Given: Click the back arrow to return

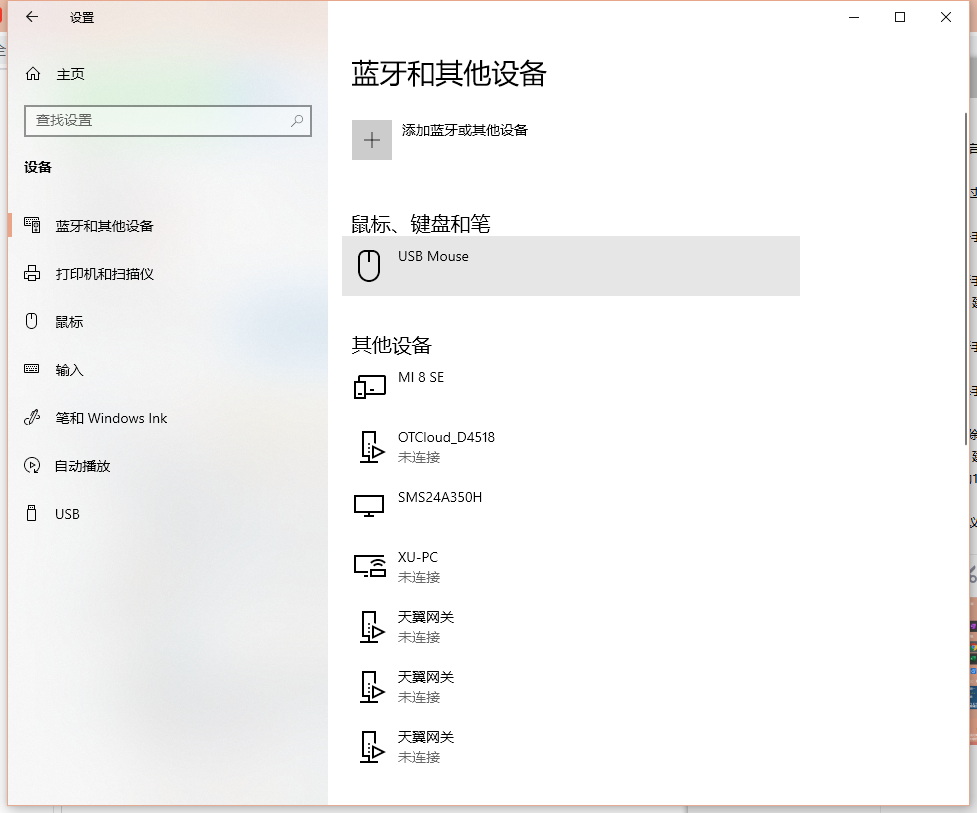Looking at the screenshot, I should coord(29,17).
